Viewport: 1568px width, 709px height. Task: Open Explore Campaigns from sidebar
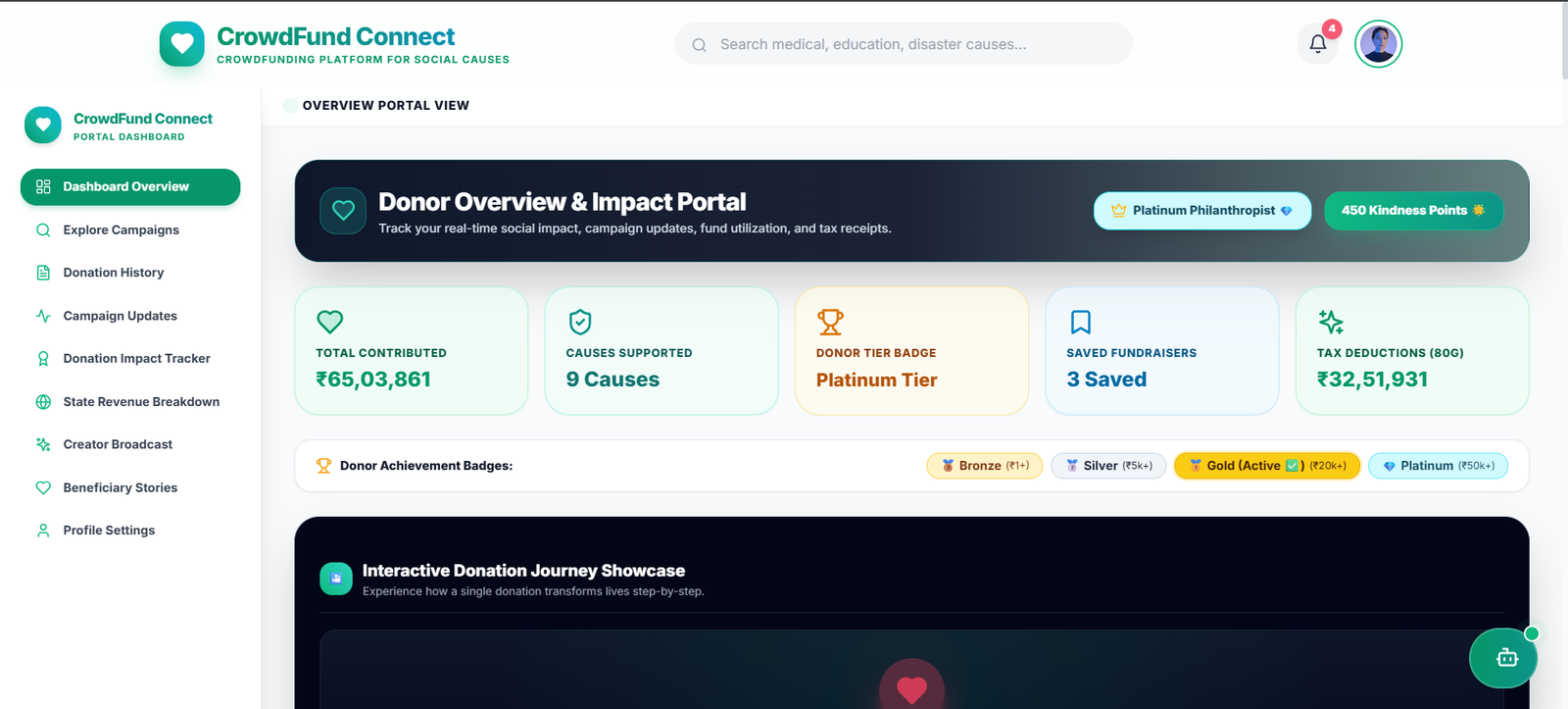(130, 230)
